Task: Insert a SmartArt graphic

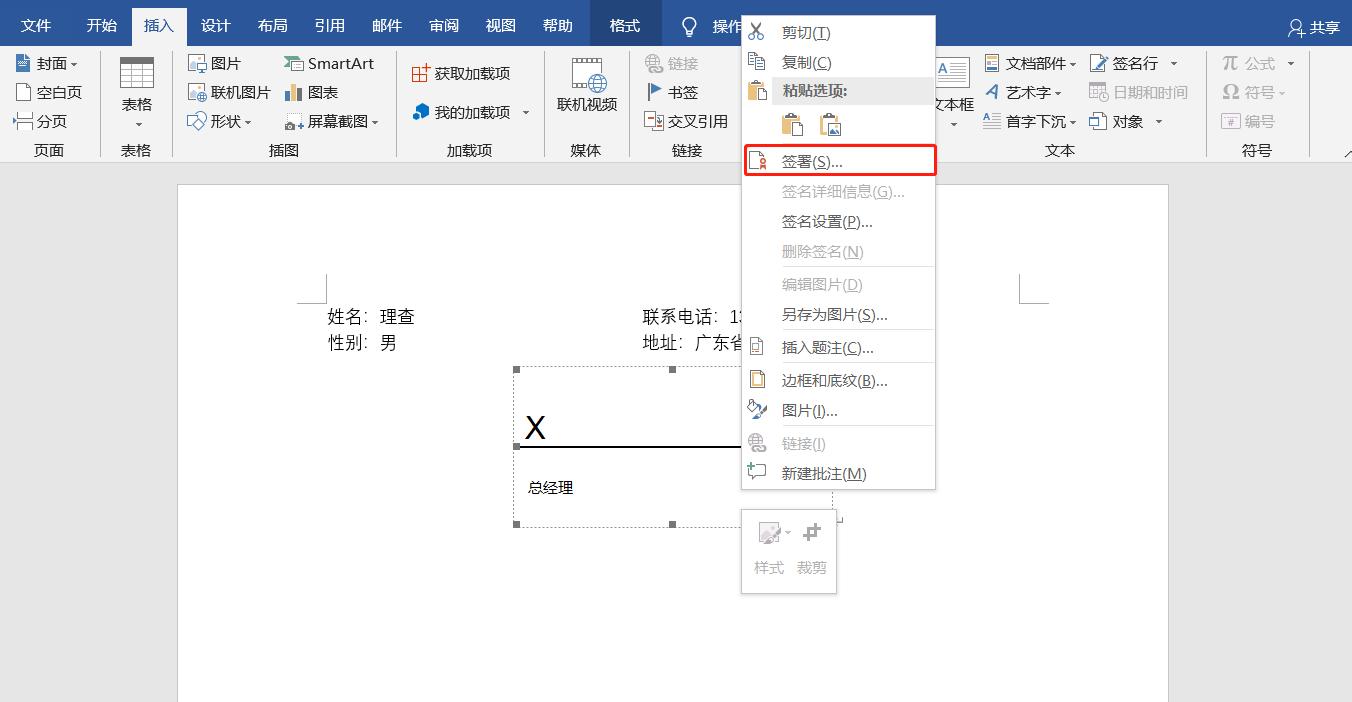Action: 330,62
